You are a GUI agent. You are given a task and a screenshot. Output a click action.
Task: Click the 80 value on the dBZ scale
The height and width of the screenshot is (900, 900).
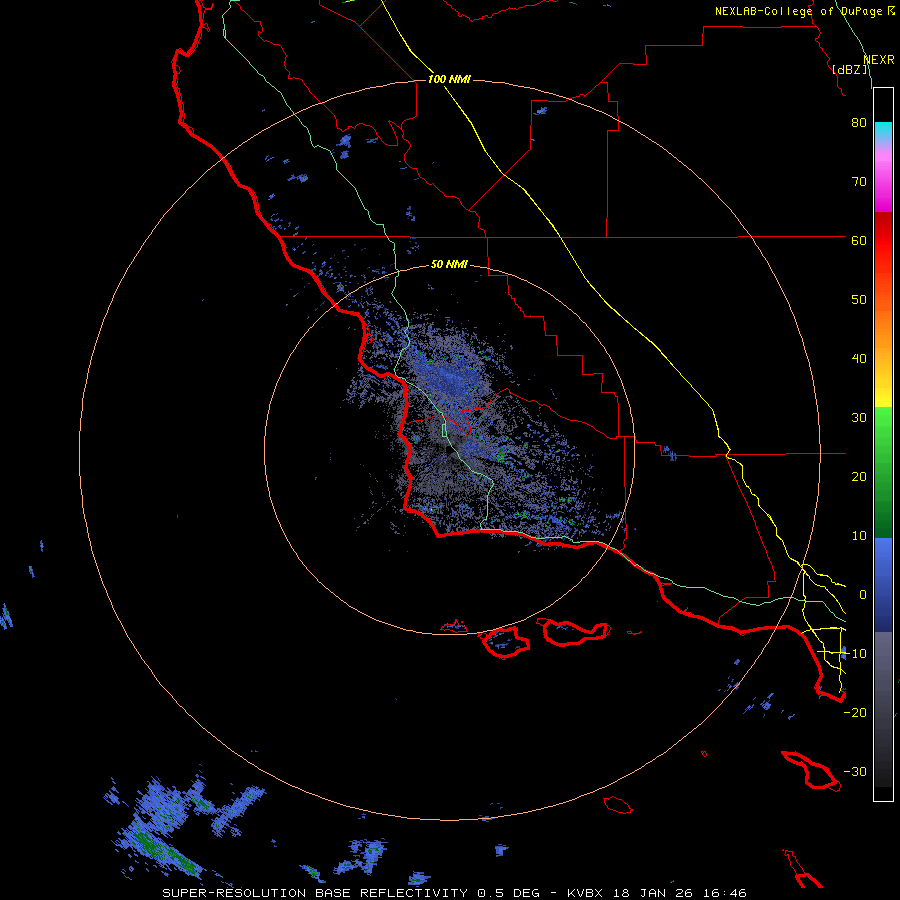coord(859,122)
